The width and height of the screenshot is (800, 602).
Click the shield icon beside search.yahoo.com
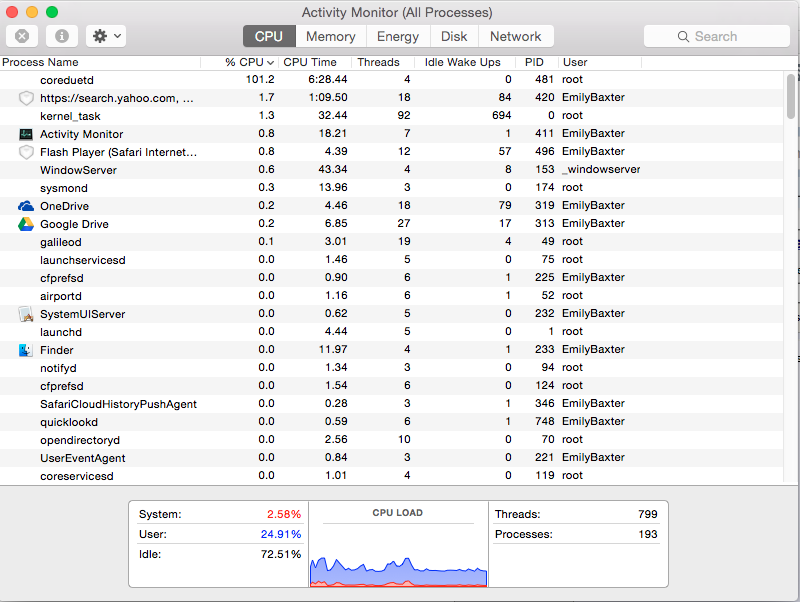[26, 98]
